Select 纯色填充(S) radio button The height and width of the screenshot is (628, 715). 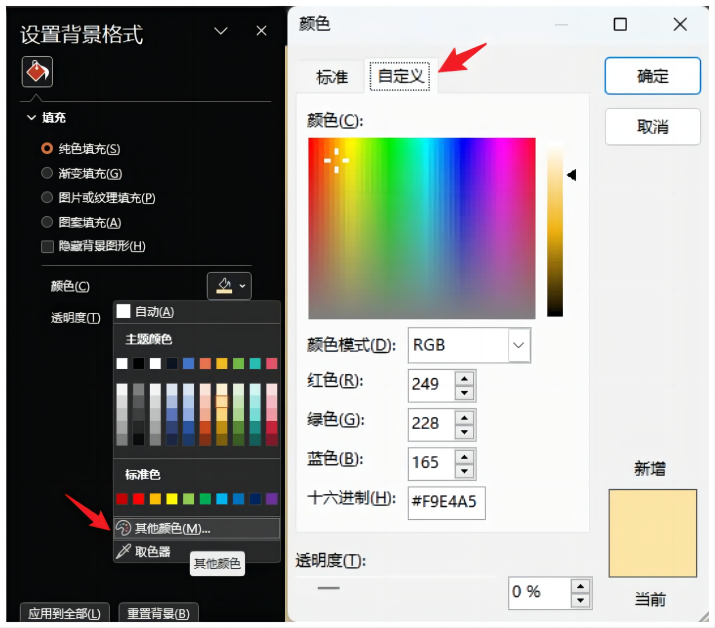pyautogui.click(x=47, y=149)
